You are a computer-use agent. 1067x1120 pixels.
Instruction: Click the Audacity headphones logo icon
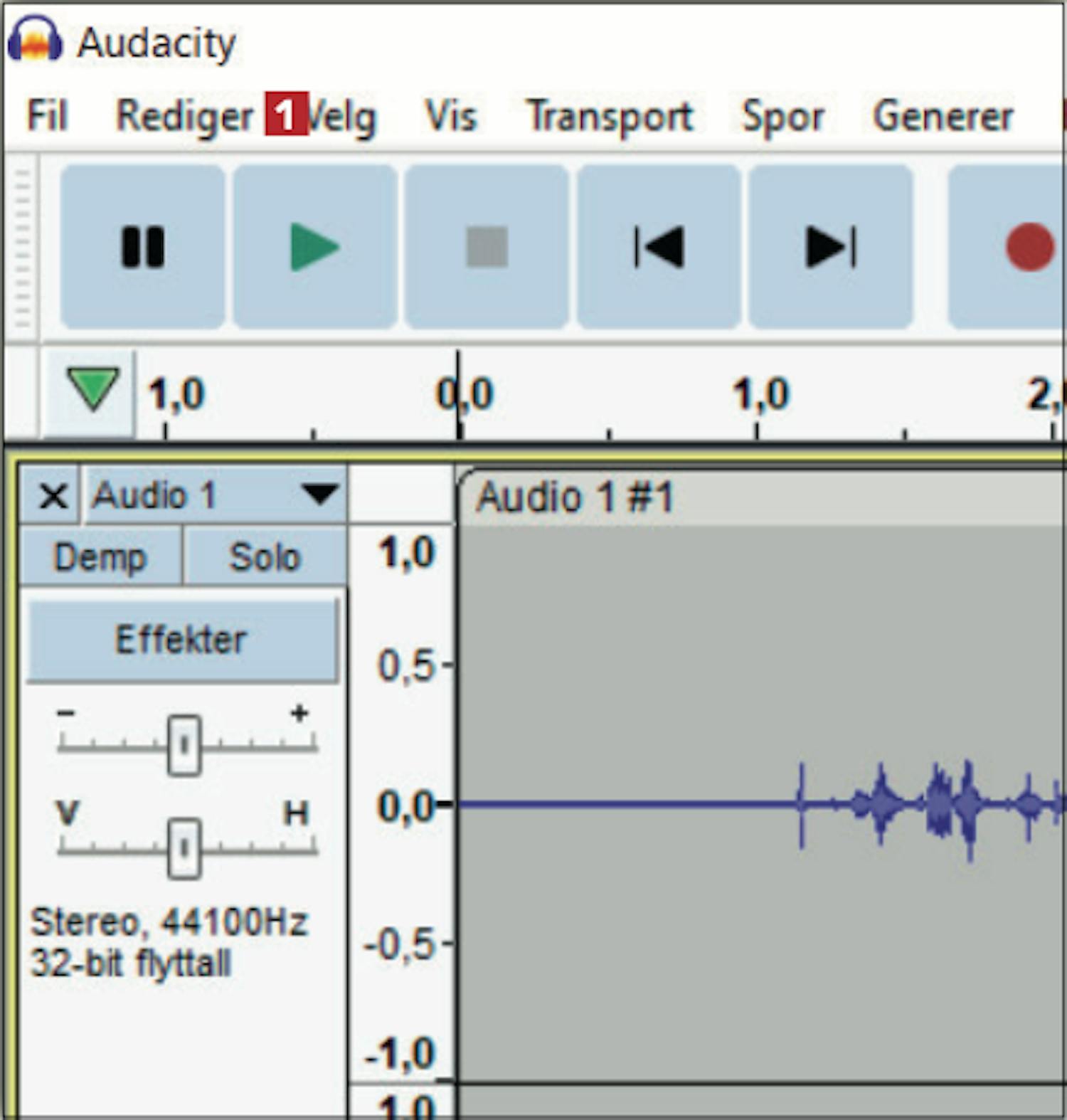pyautogui.click(x=34, y=40)
